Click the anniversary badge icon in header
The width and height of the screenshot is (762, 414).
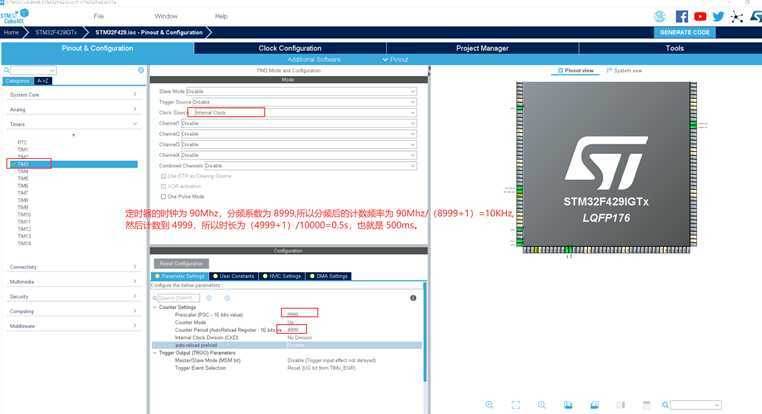click(x=659, y=17)
